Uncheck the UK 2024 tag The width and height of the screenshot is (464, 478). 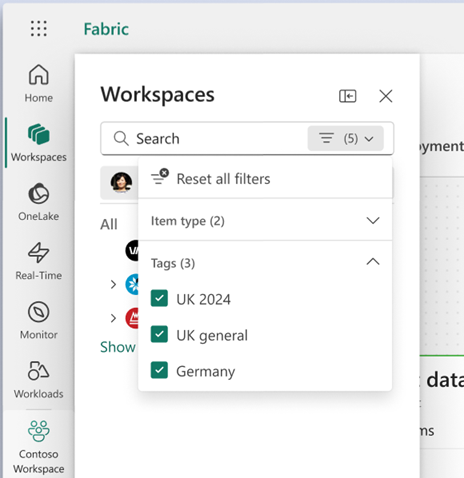tap(159, 298)
